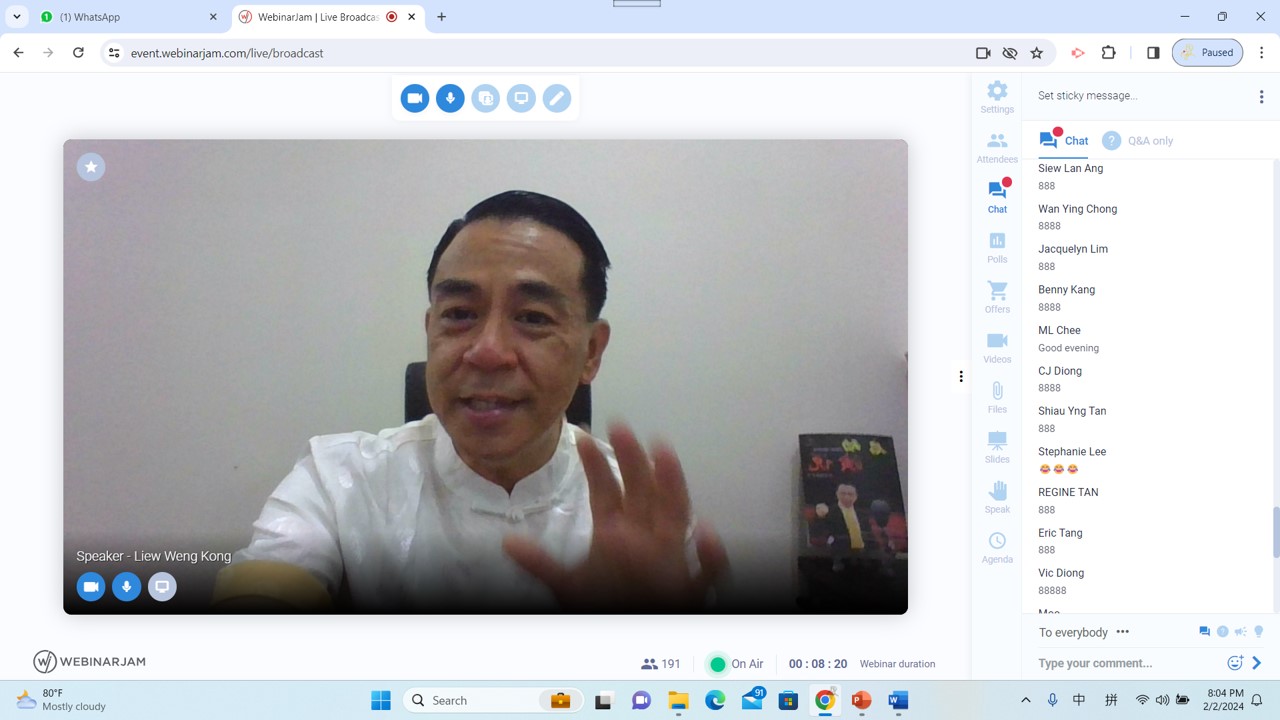Click the virtual background icon in top toolbar
1280x720 pixels.
click(x=486, y=98)
